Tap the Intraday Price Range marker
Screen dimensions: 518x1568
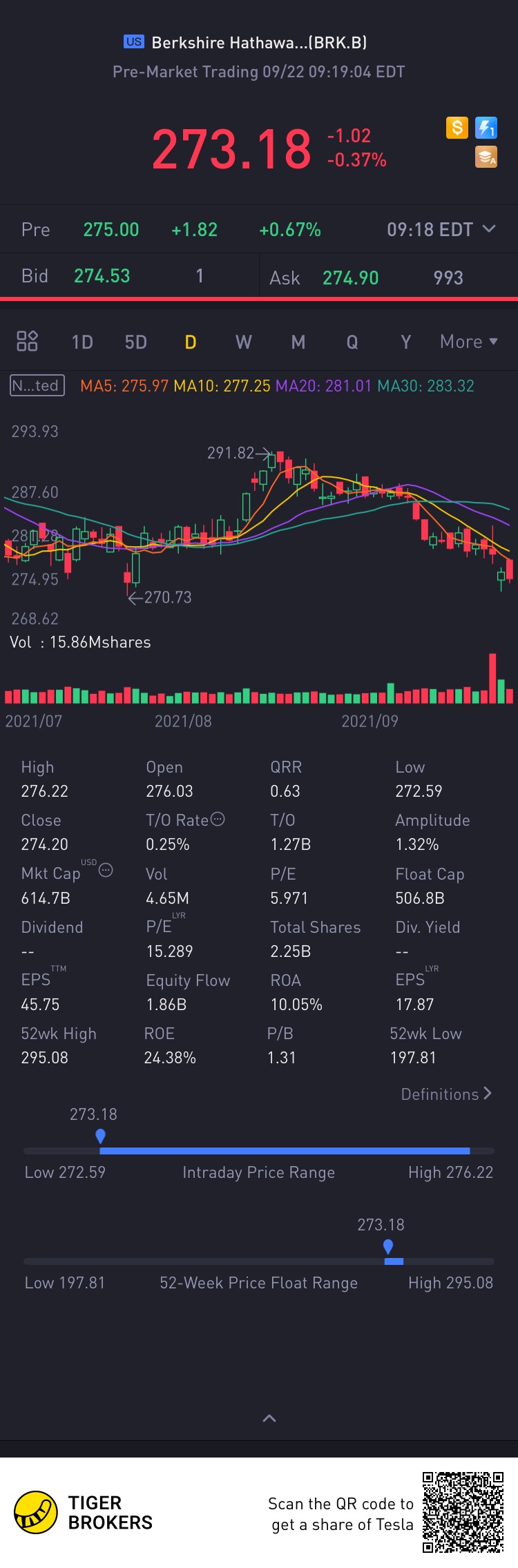pos(101,1135)
